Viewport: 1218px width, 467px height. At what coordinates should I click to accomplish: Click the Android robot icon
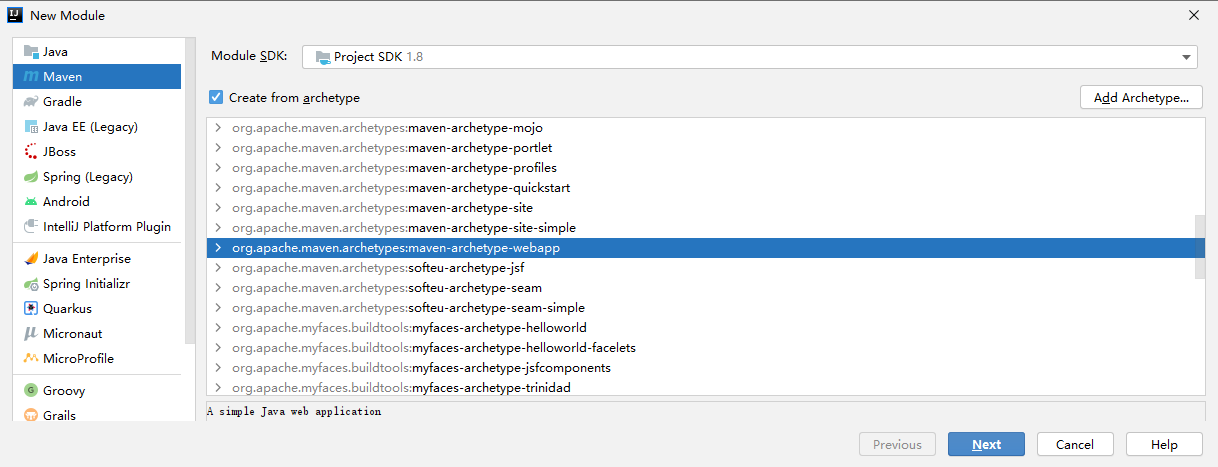pos(31,202)
